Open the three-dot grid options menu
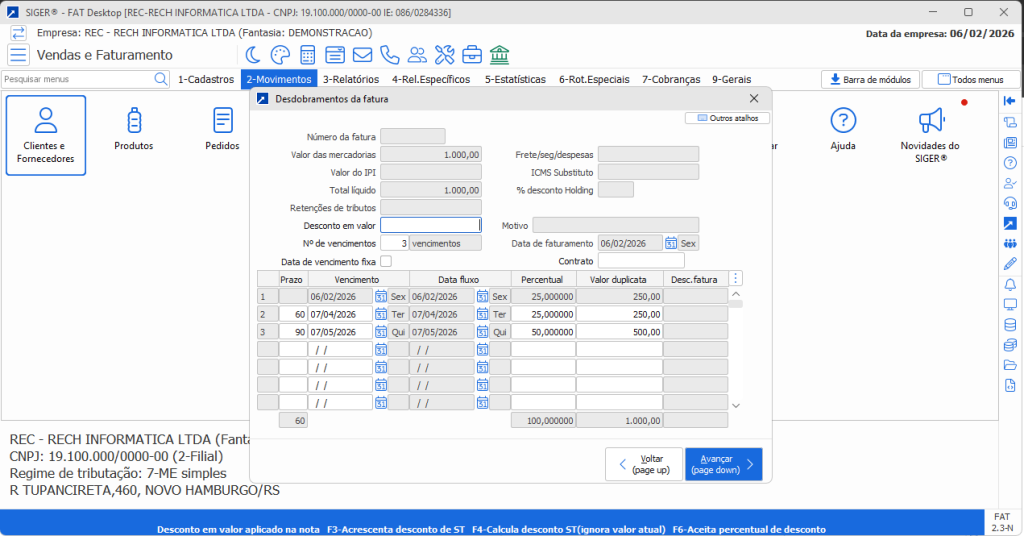The width and height of the screenshot is (1024, 536). tap(737, 279)
